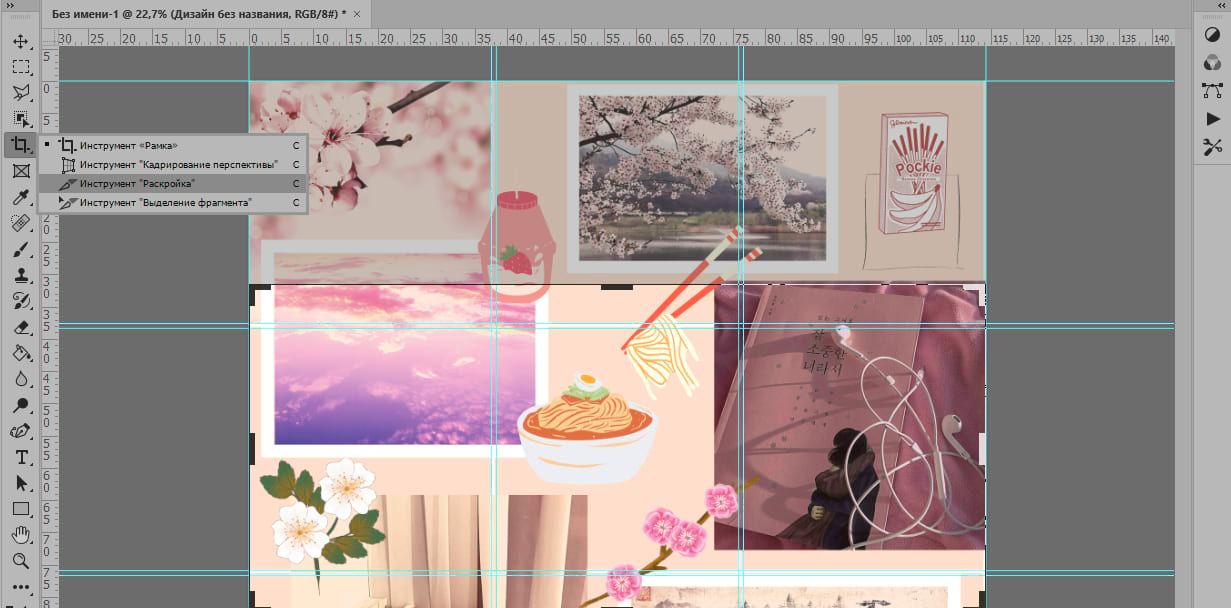
Task: Select the Rectangular Marquee tool
Action: [20, 67]
